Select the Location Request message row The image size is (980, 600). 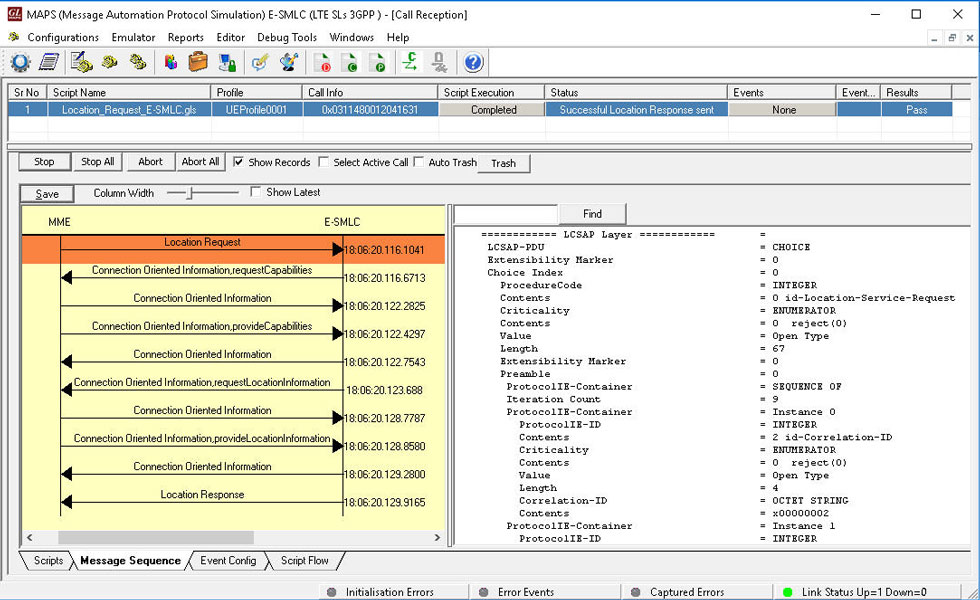pos(233,249)
